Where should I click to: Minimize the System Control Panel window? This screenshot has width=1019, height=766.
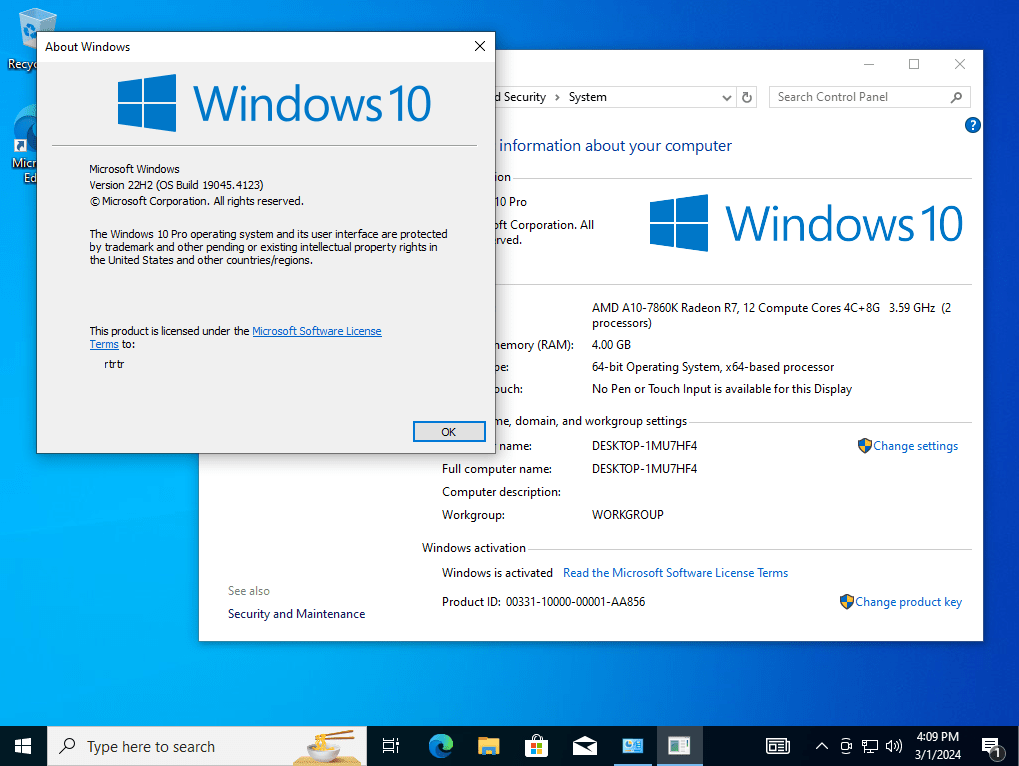(868, 64)
